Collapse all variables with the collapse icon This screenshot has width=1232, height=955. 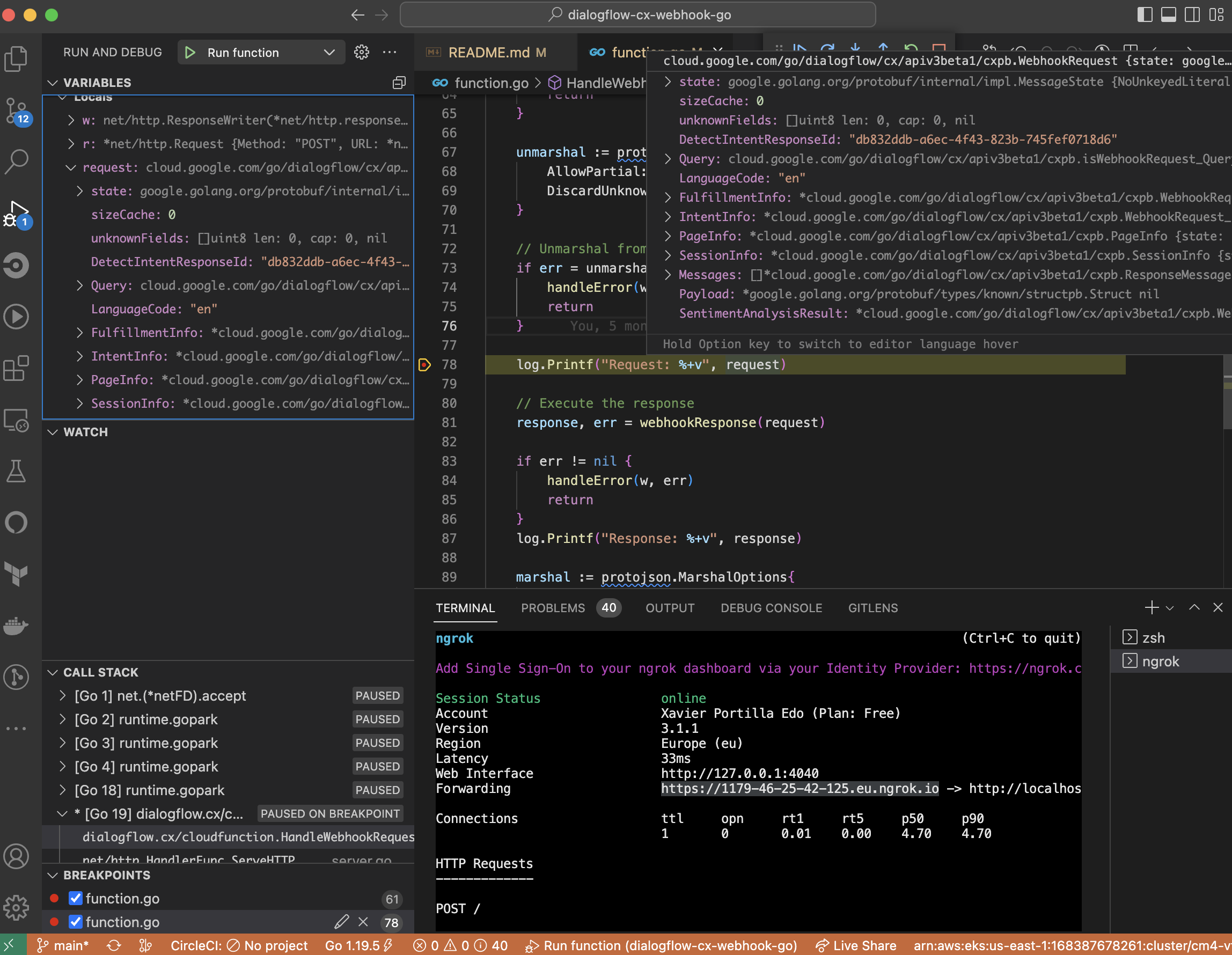point(399,83)
